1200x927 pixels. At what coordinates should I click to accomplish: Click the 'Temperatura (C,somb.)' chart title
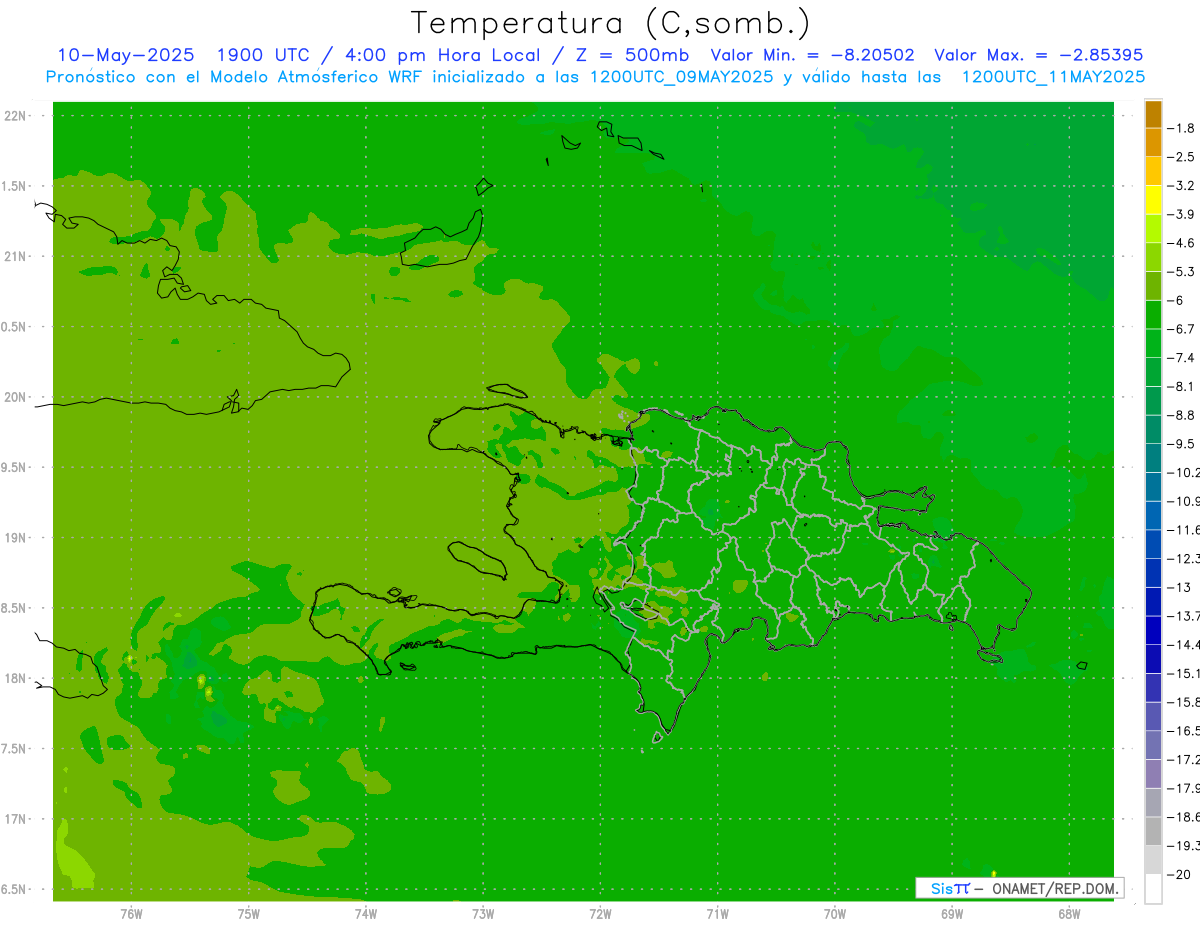point(611,23)
